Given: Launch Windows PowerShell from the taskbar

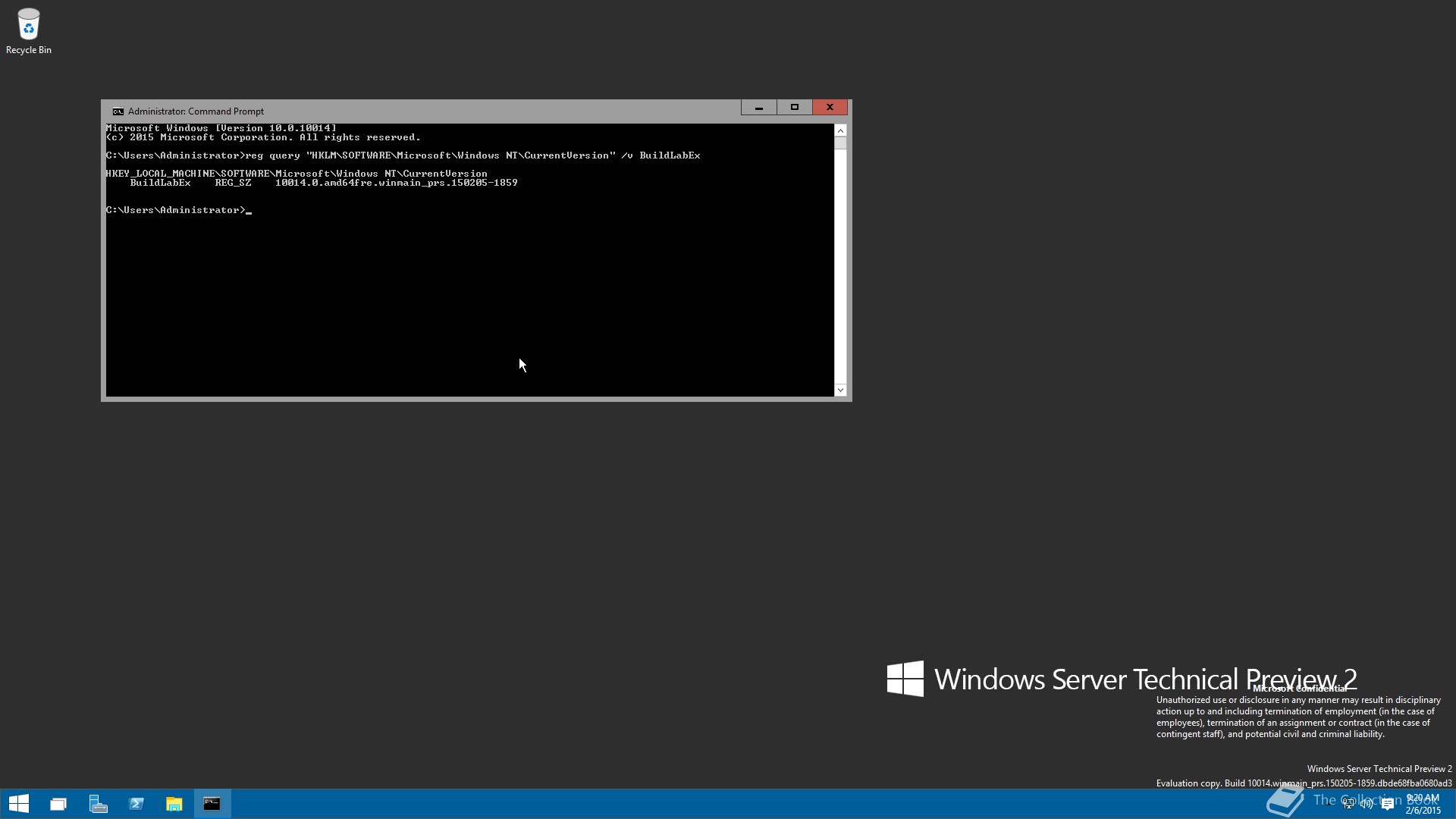Looking at the screenshot, I should pos(136,804).
